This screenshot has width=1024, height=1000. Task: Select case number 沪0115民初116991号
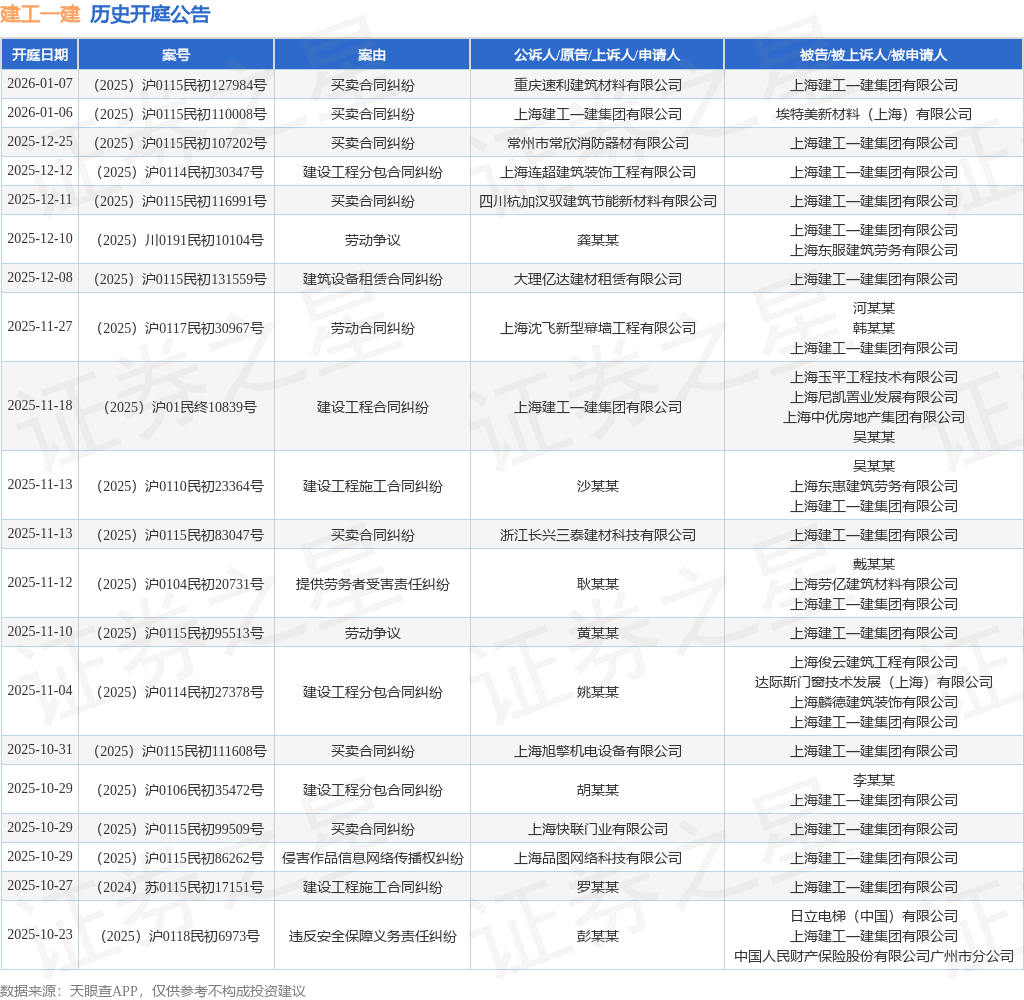click(x=180, y=201)
